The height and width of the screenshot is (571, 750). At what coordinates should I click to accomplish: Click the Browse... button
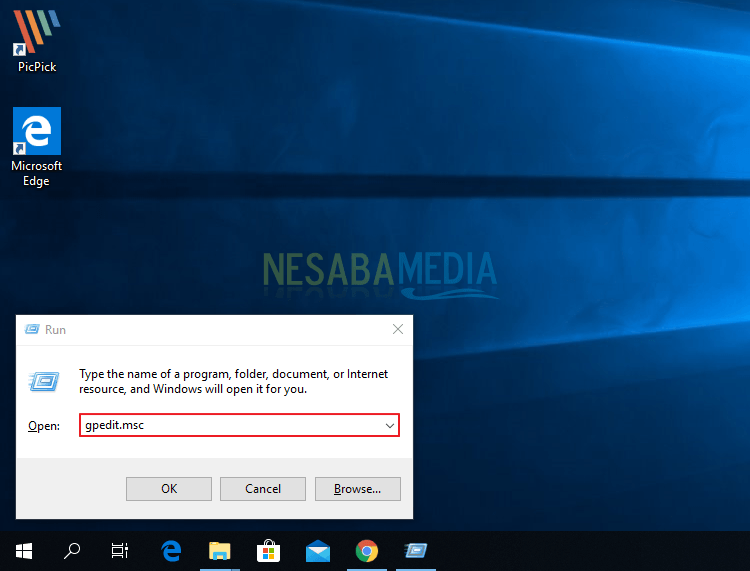coord(358,489)
